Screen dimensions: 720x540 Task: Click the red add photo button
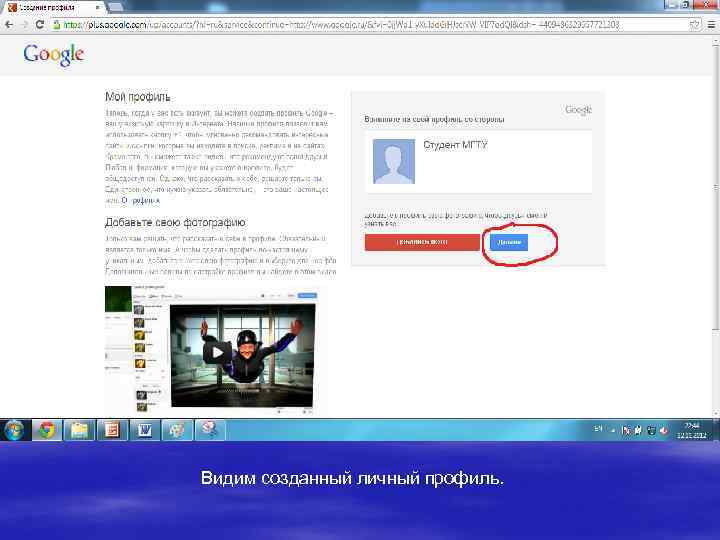422,242
